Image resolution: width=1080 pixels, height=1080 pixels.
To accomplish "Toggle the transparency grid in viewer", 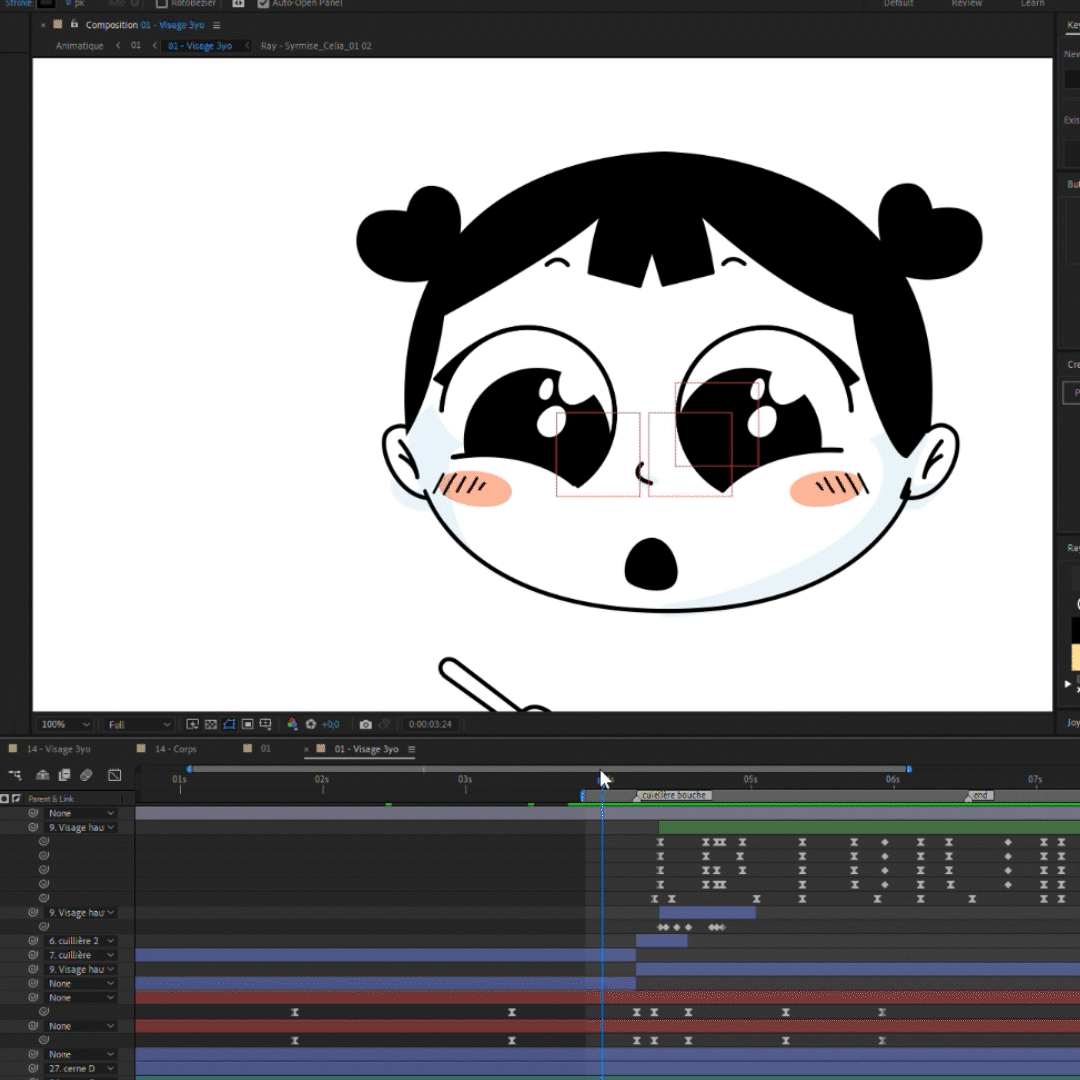I will (x=211, y=724).
